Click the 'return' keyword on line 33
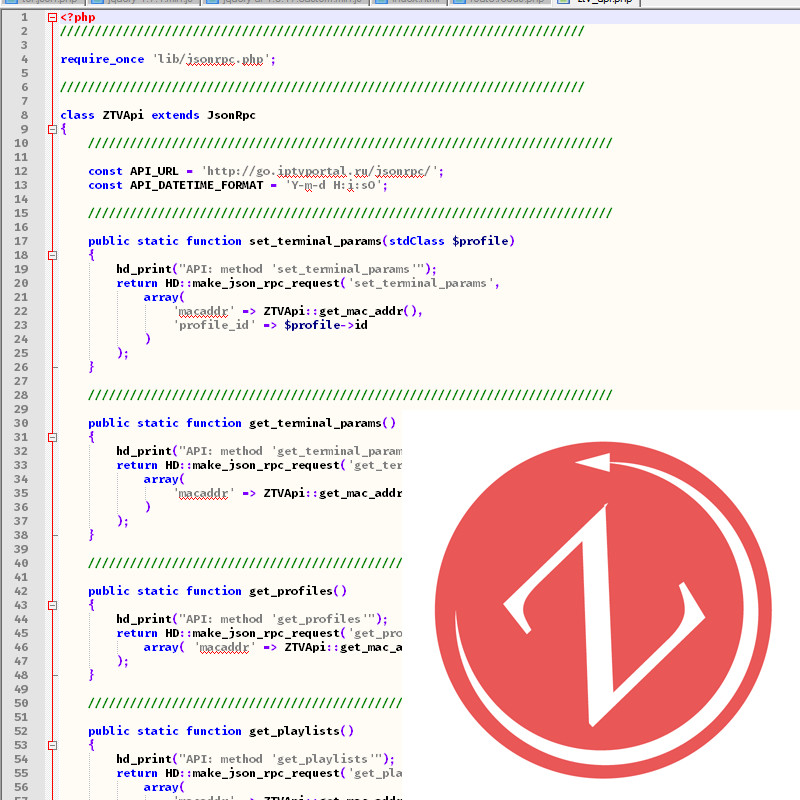 point(137,465)
